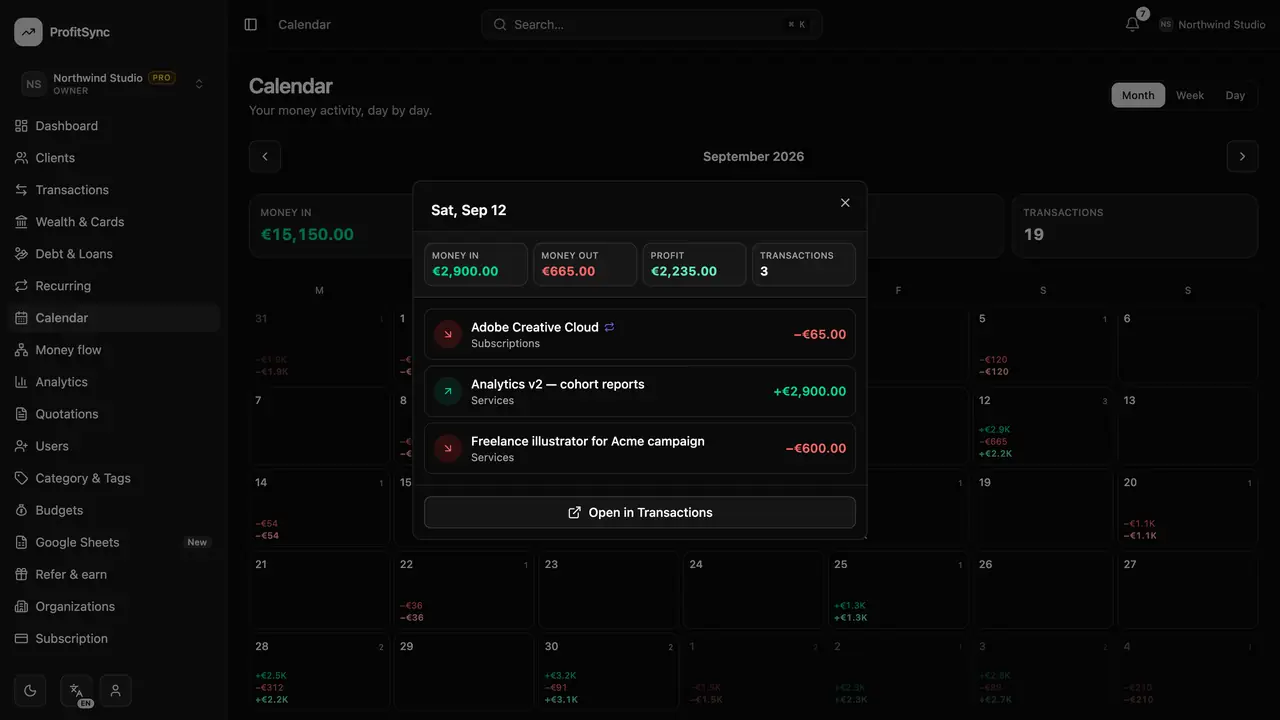Toggle the sidebar panel icon
The width and height of the screenshot is (1280, 720).
pyautogui.click(x=251, y=24)
